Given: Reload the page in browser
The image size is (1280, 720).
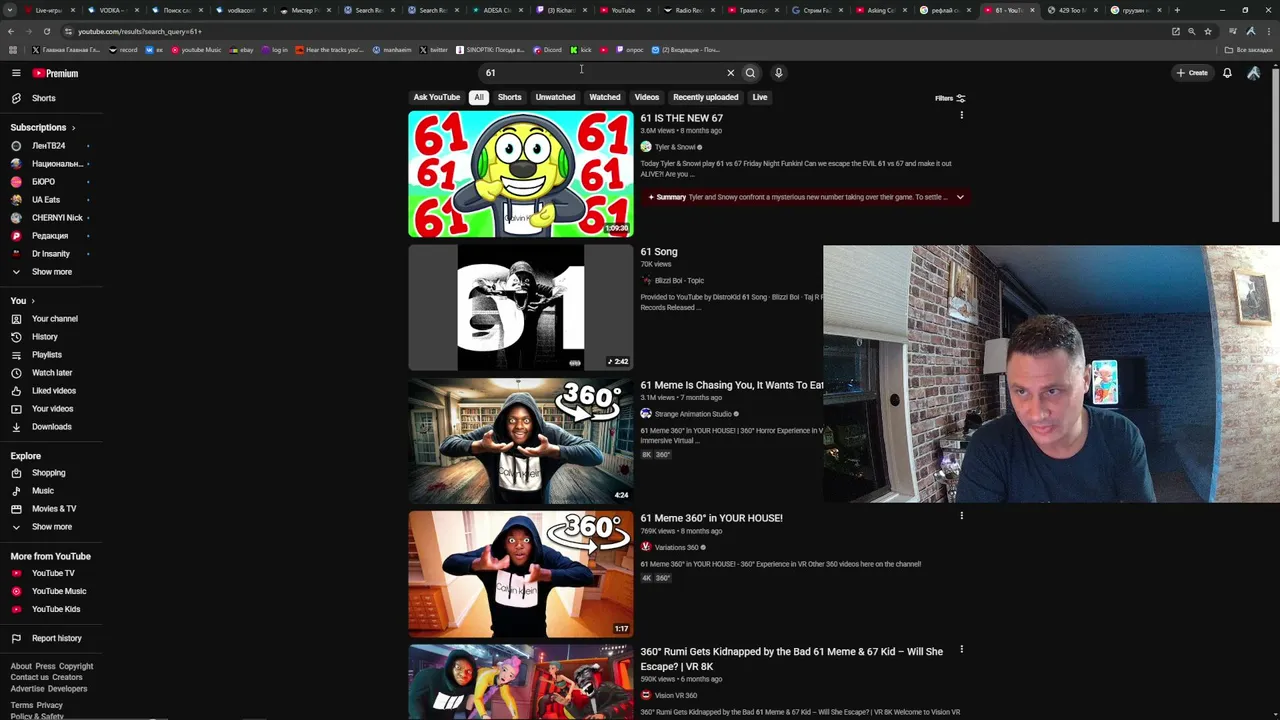Looking at the screenshot, I should (x=46, y=31).
